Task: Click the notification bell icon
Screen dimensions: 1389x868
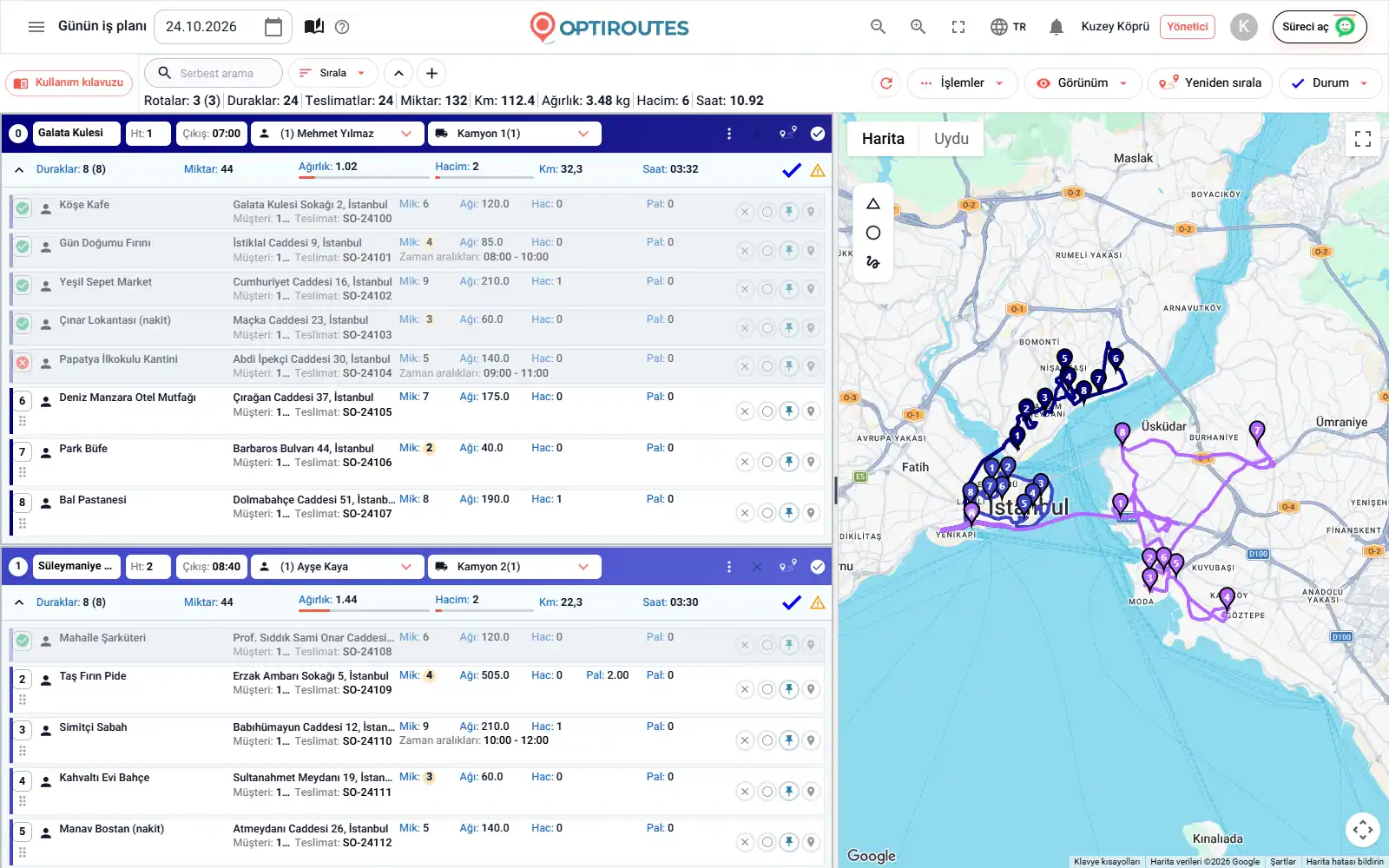Action: (x=1056, y=27)
